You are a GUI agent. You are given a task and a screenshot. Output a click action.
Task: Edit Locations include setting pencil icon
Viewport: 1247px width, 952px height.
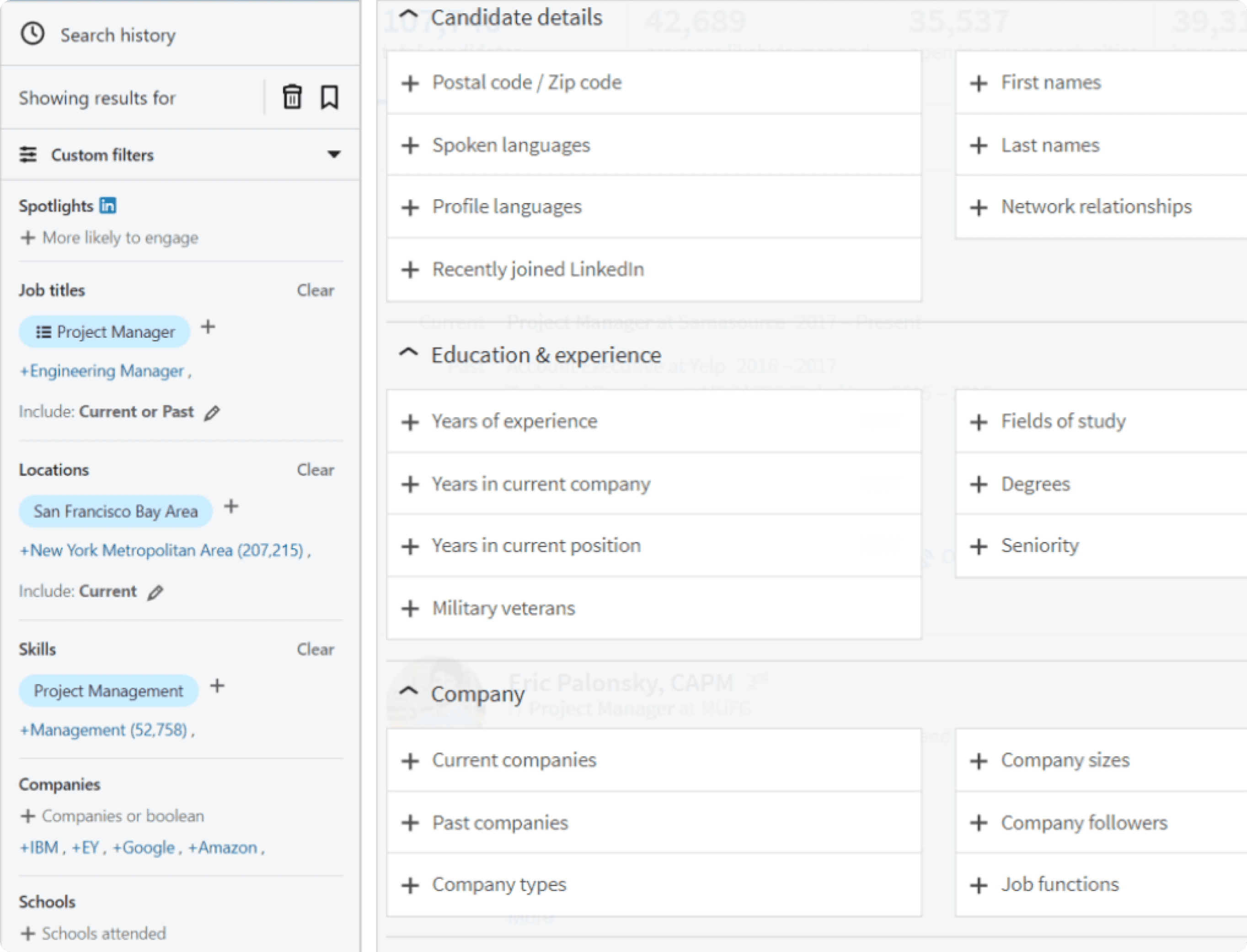[155, 593]
